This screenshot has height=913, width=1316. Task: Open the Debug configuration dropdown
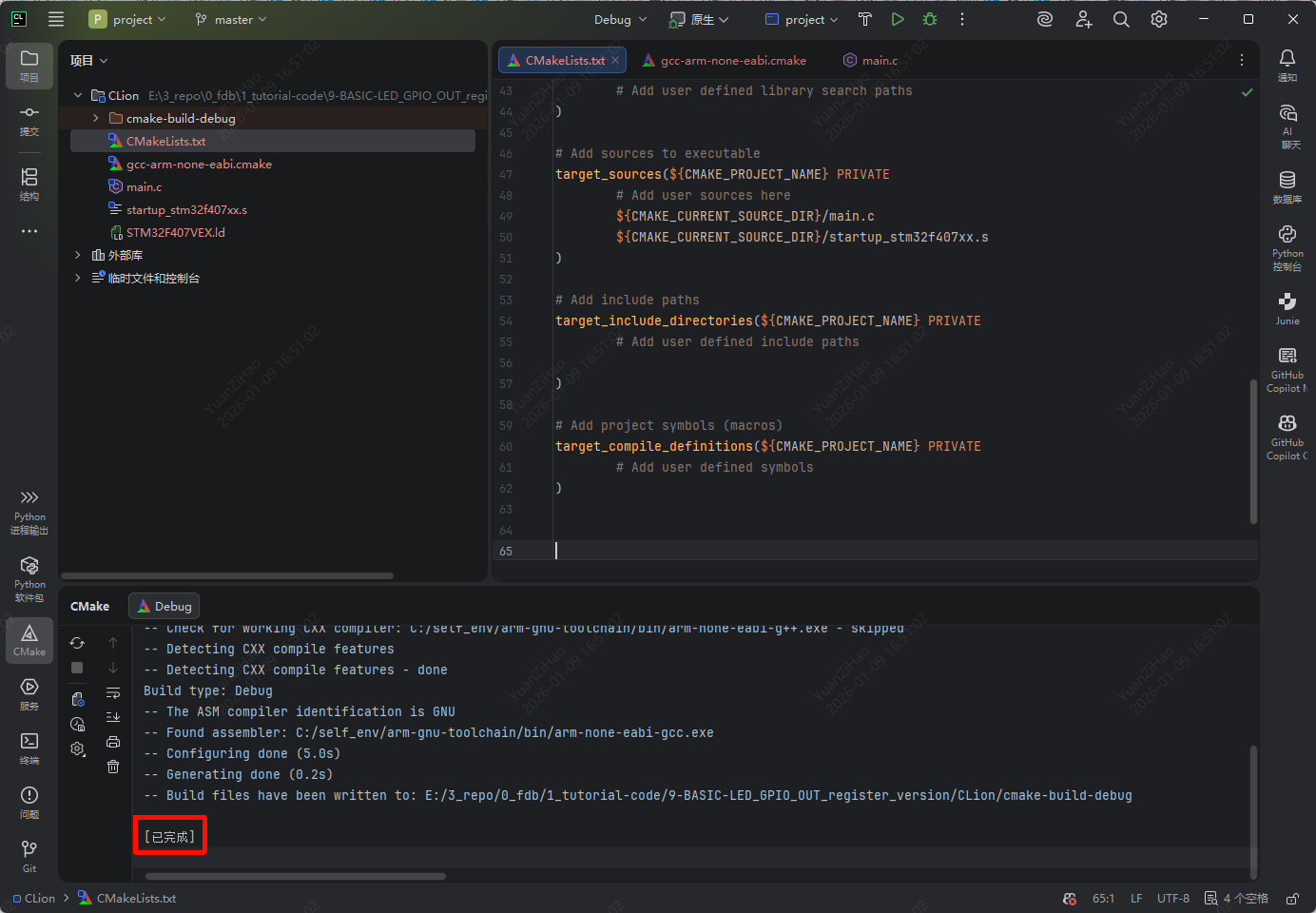pyautogui.click(x=620, y=19)
